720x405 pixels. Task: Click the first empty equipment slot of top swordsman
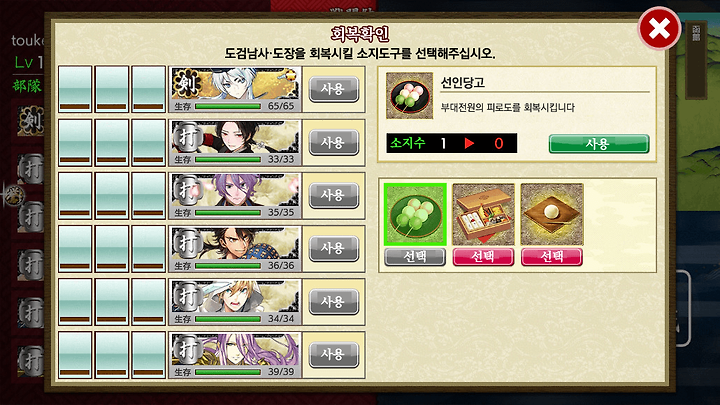75,89
